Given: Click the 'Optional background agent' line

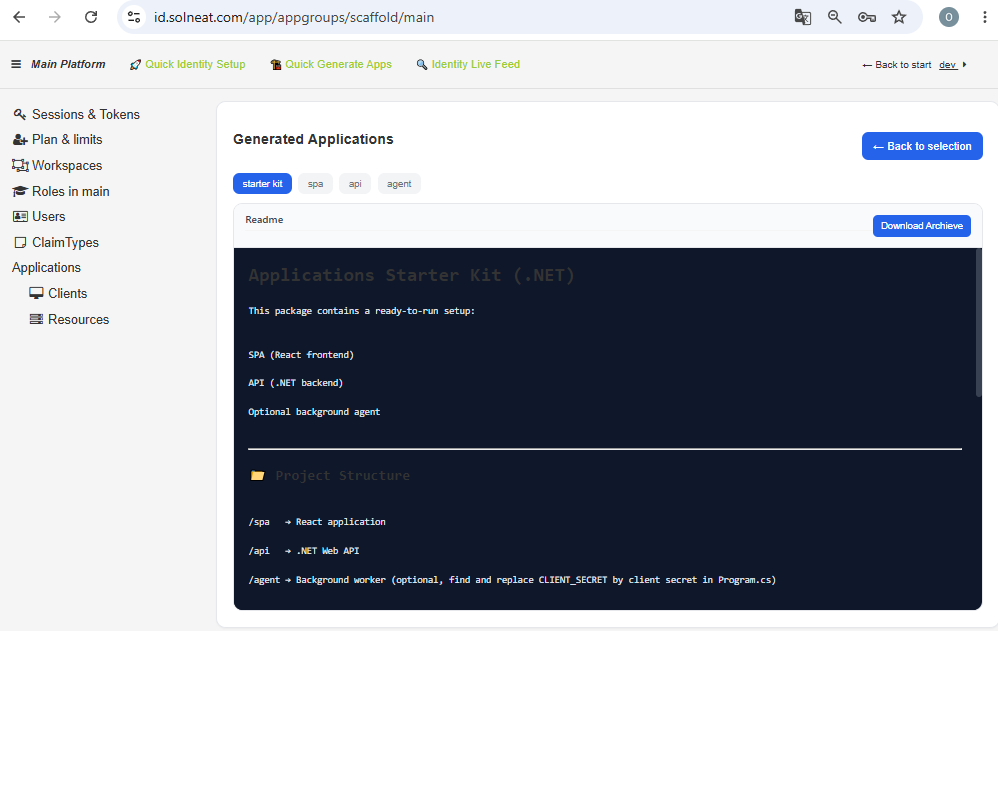Looking at the screenshot, I should (x=314, y=412).
